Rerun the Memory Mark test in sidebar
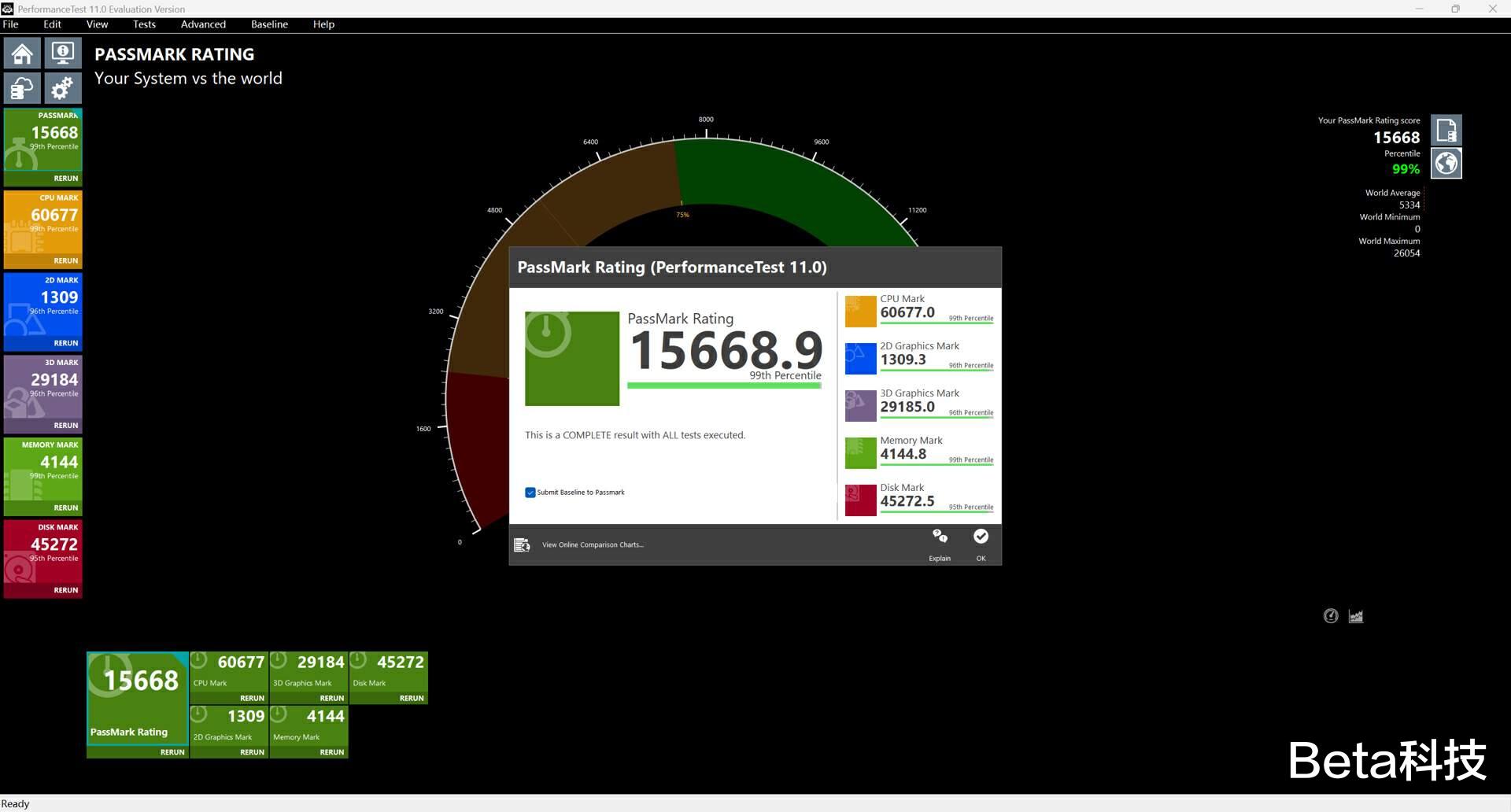 [x=66, y=507]
